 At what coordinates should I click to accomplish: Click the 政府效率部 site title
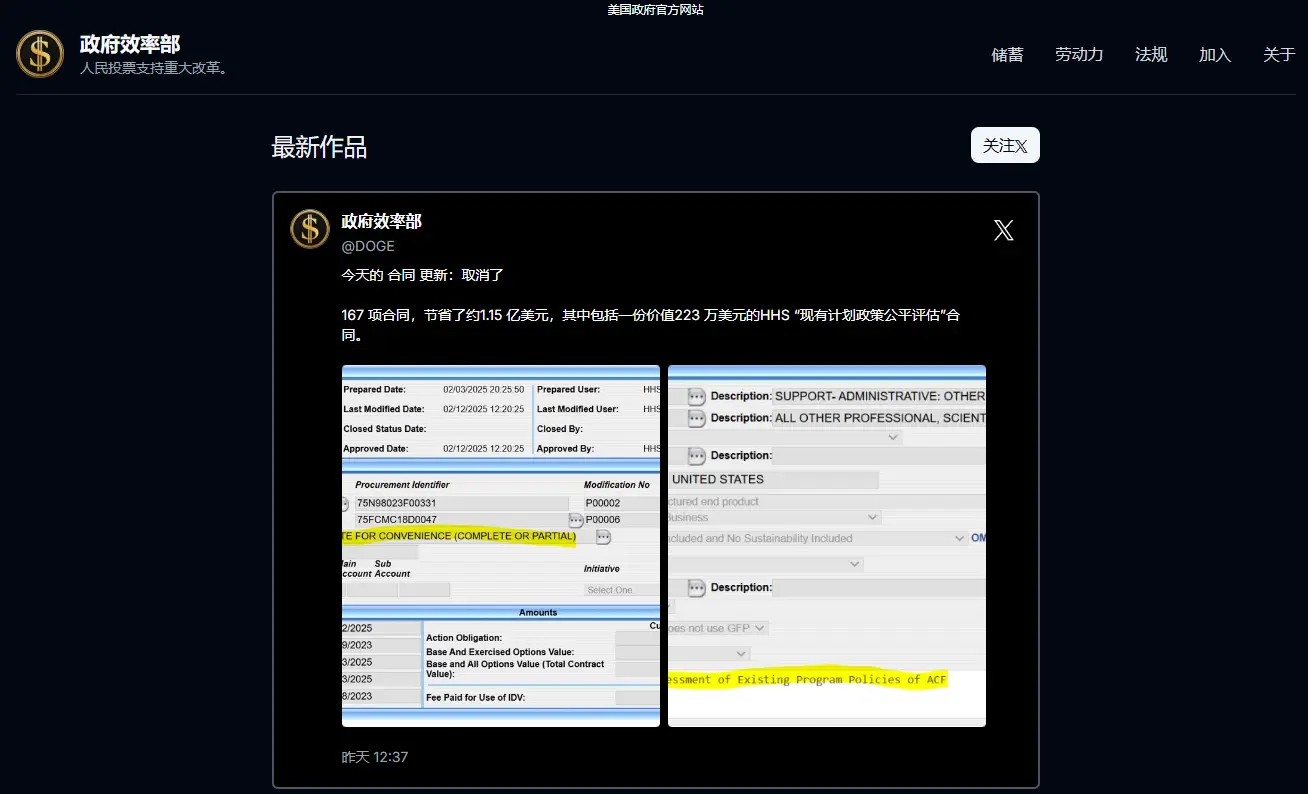(130, 44)
